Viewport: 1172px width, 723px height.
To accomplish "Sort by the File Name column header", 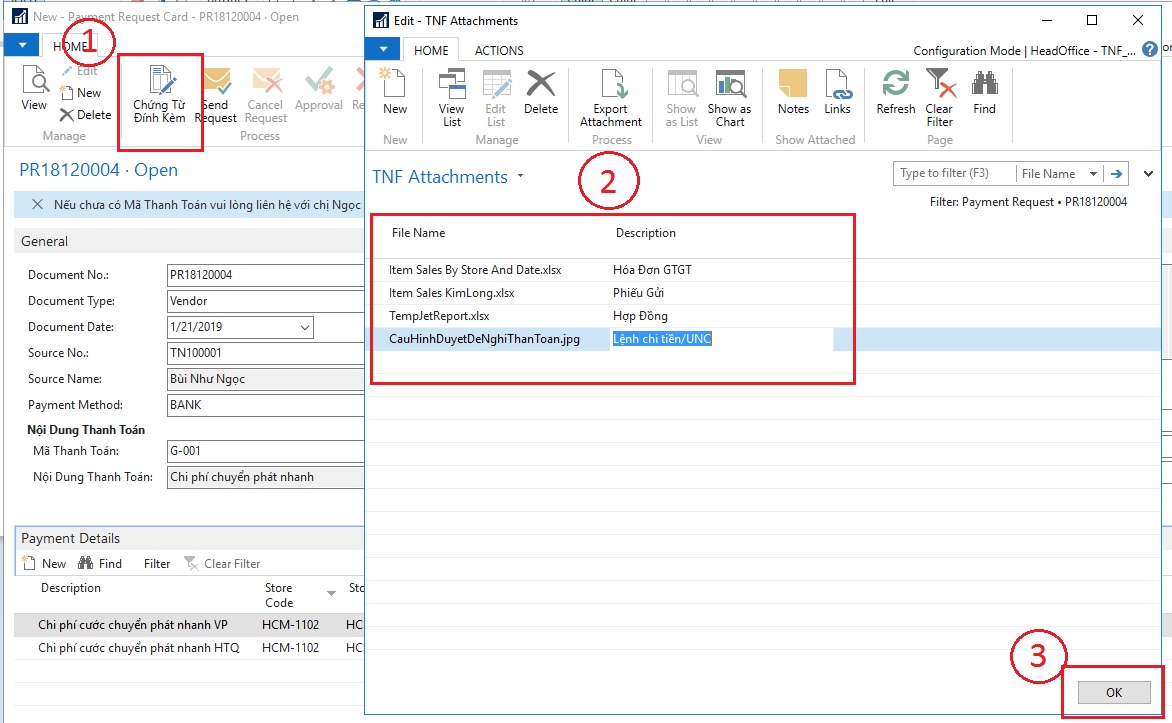I will click(419, 233).
